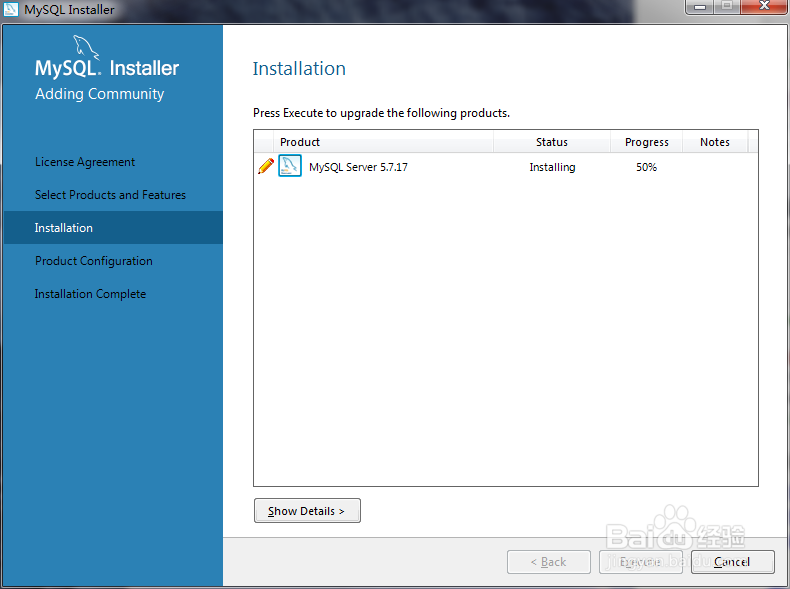790x589 pixels.
Task: Click the MySQL Installer title bar icon
Action: point(11,9)
